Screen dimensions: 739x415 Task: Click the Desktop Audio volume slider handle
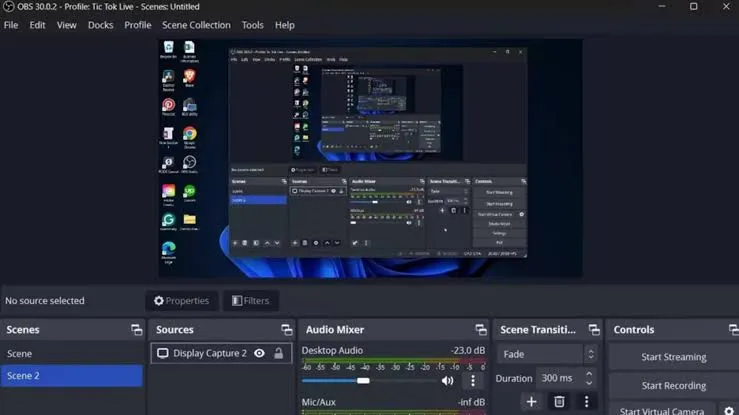point(363,381)
